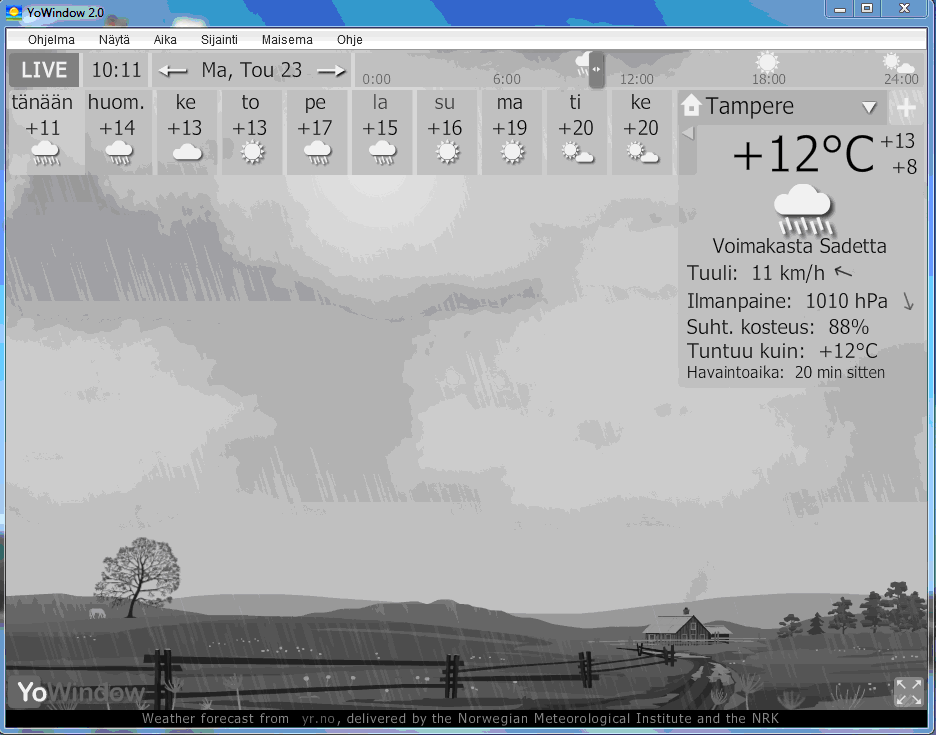Click the Voimakasta Sadetta text
936x735 pixels.
(x=799, y=246)
